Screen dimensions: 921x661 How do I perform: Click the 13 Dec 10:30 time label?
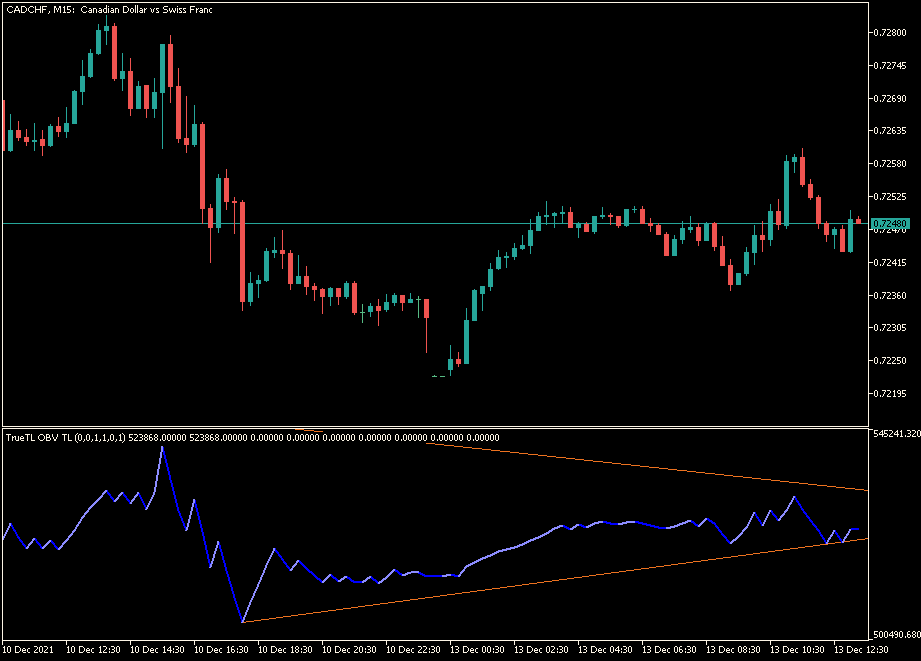pyautogui.click(x=798, y=650)
